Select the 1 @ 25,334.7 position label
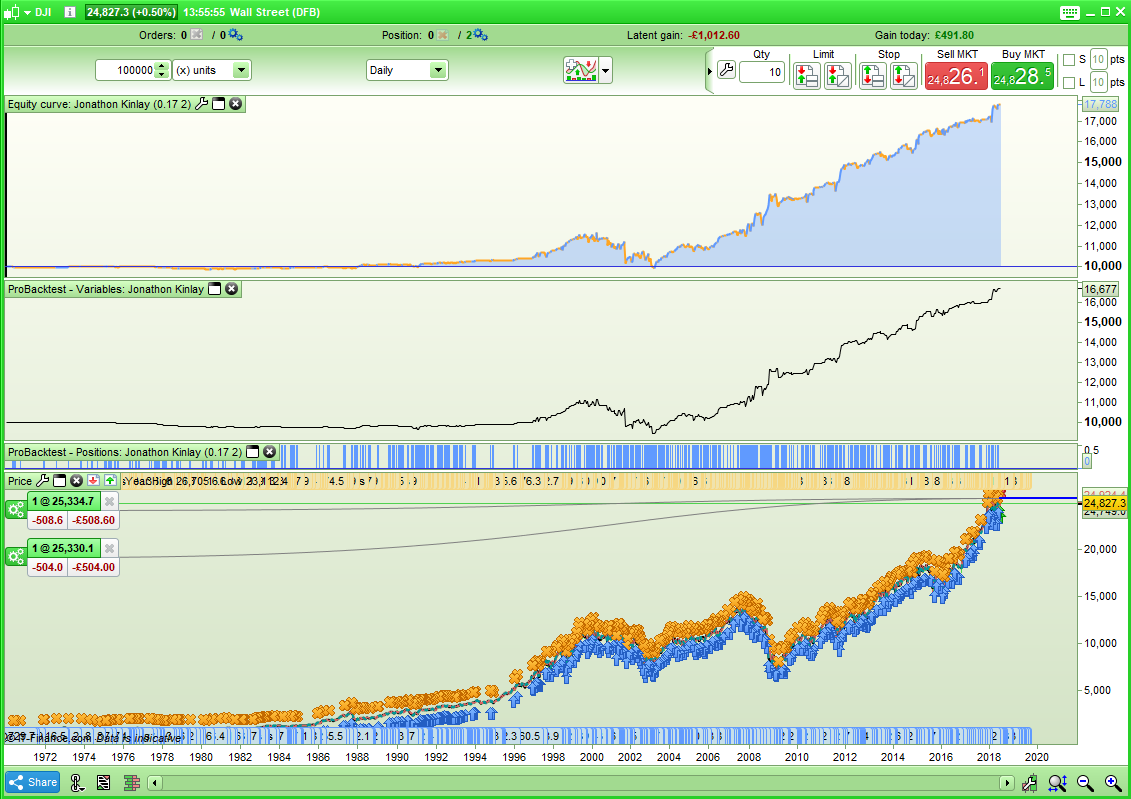The image size is (1131, 799). tap(63, 501)
